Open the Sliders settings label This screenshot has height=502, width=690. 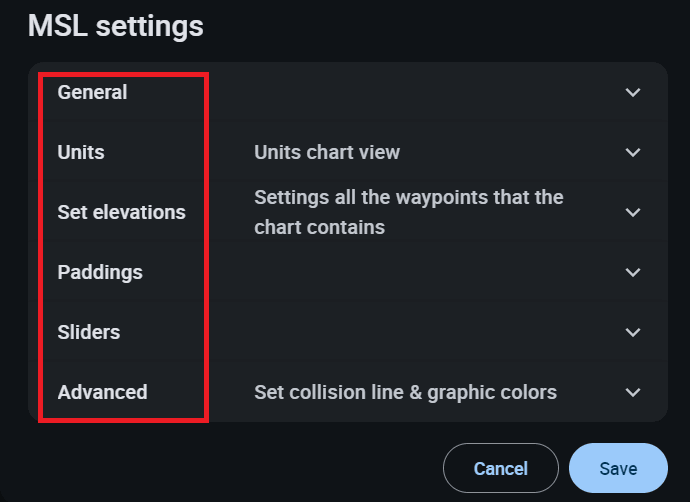[x=89, y=332]
